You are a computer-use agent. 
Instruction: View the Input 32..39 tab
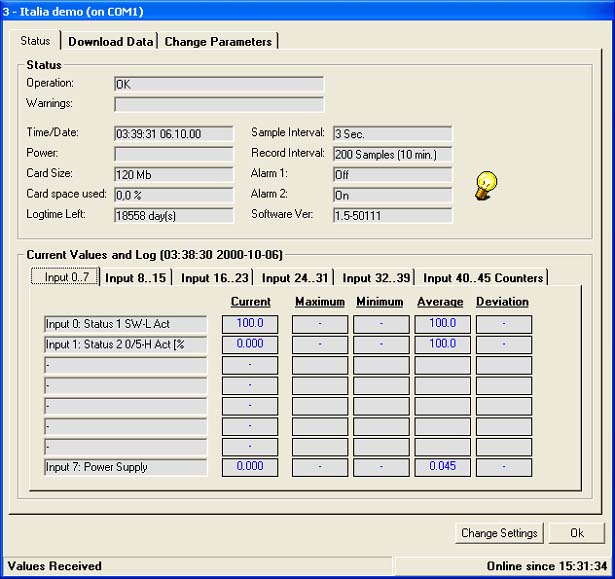point(375,278)
